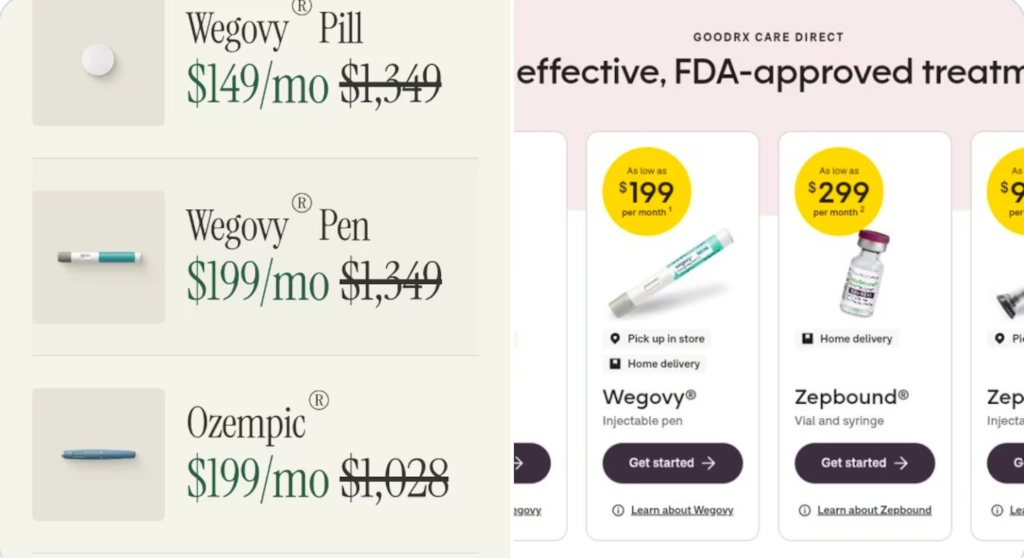This screenshot has width=1024, height=558.
Task: Click the Ozempic pen product image
Action: [98, 454]
